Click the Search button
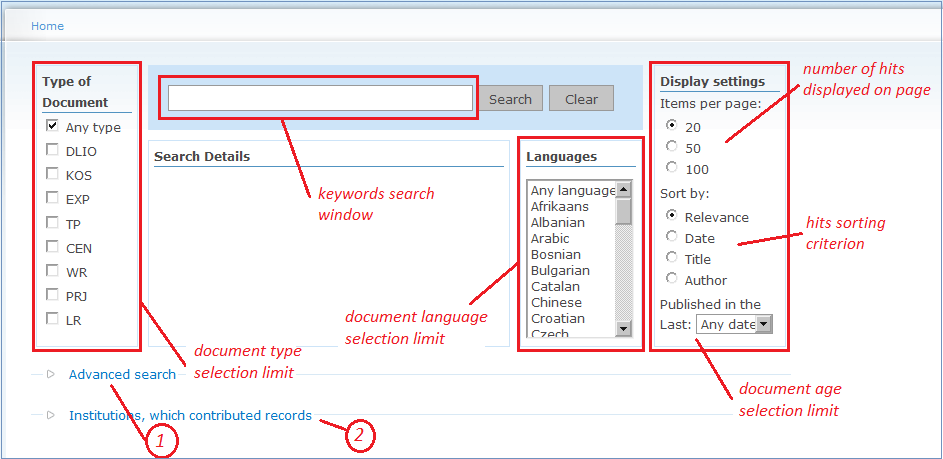The height and width of the screenshot is (459, 943). 511,99
